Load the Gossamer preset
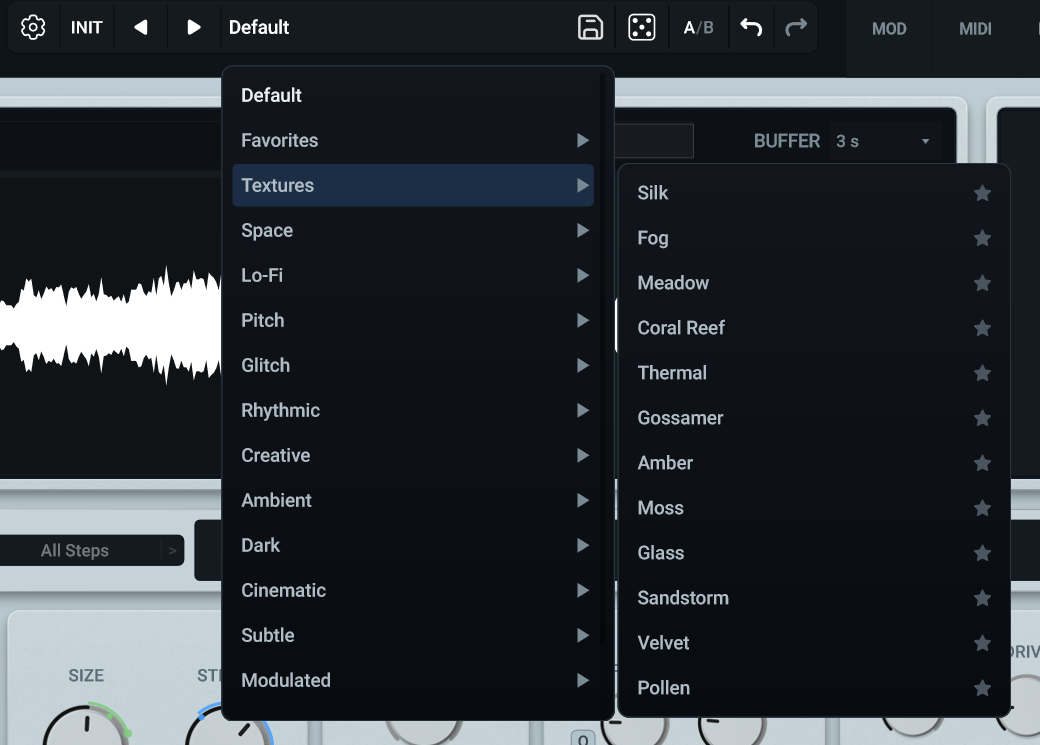This screenshot has height=745, width=1040. click(x=814, y=418)
